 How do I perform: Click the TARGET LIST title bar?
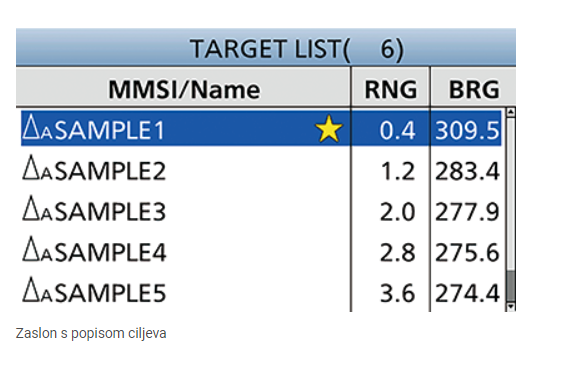(266, 47)
